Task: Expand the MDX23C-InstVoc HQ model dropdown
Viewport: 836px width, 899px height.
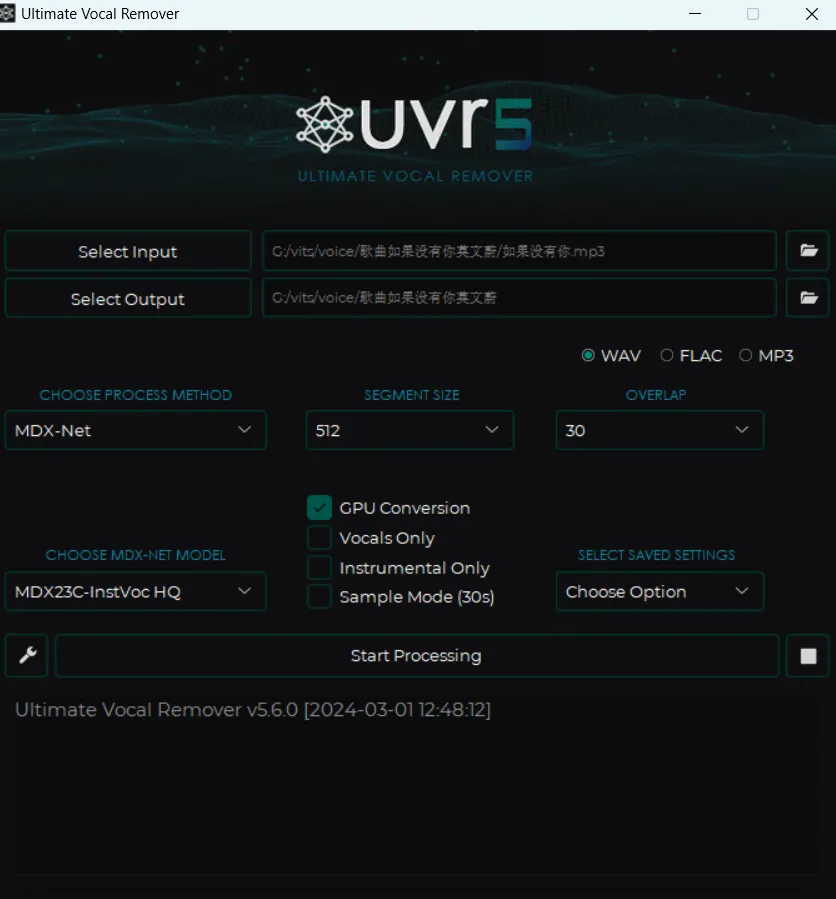Action: (x=136, y=591)
